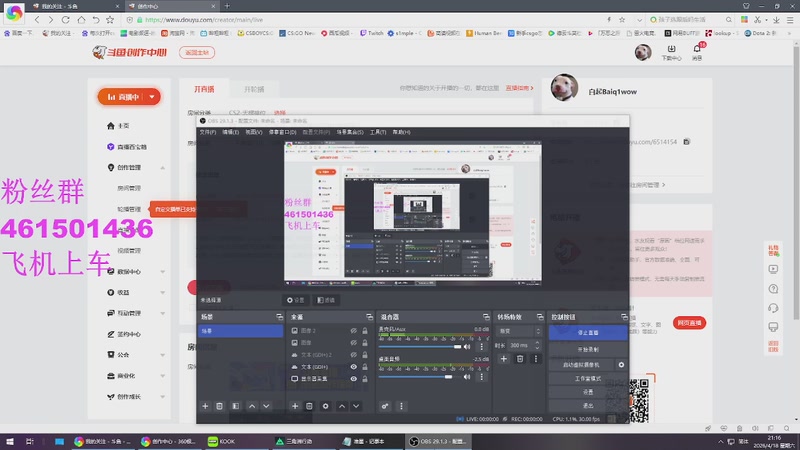
Task: Bookmark page with toolbar star icon
Action: 110,20
